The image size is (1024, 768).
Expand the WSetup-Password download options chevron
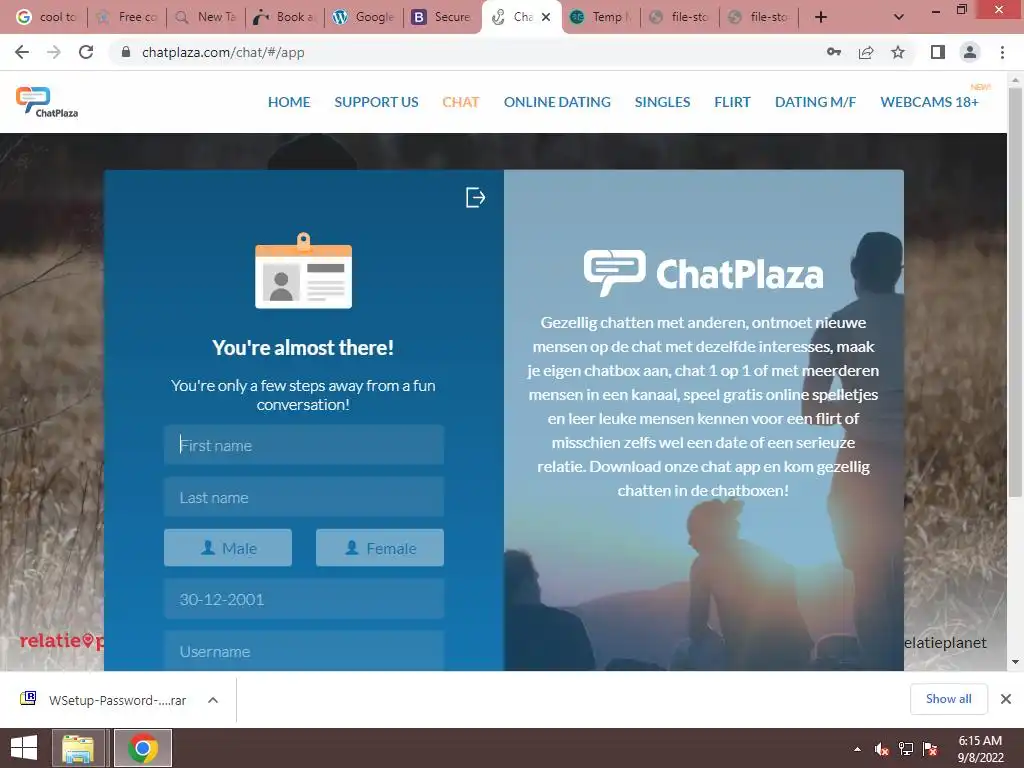point(213,700)
